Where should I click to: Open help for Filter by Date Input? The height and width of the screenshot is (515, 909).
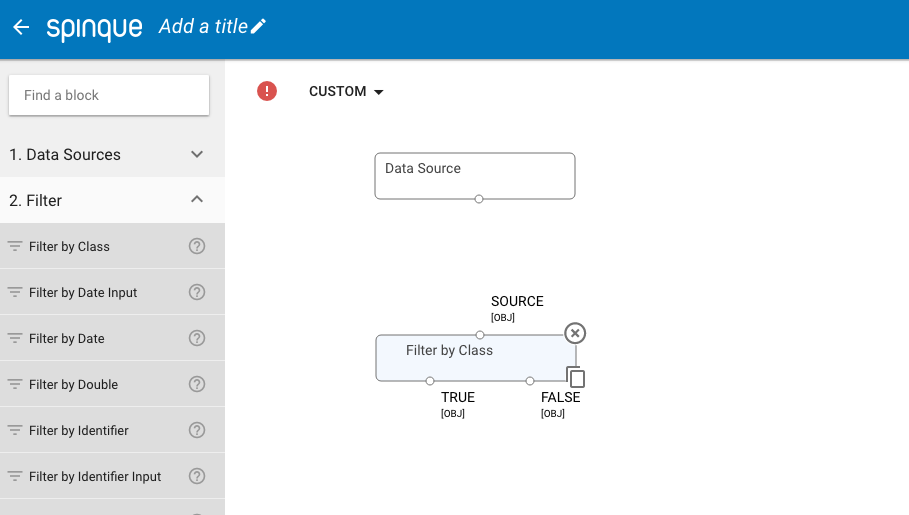tap(197, 292)
